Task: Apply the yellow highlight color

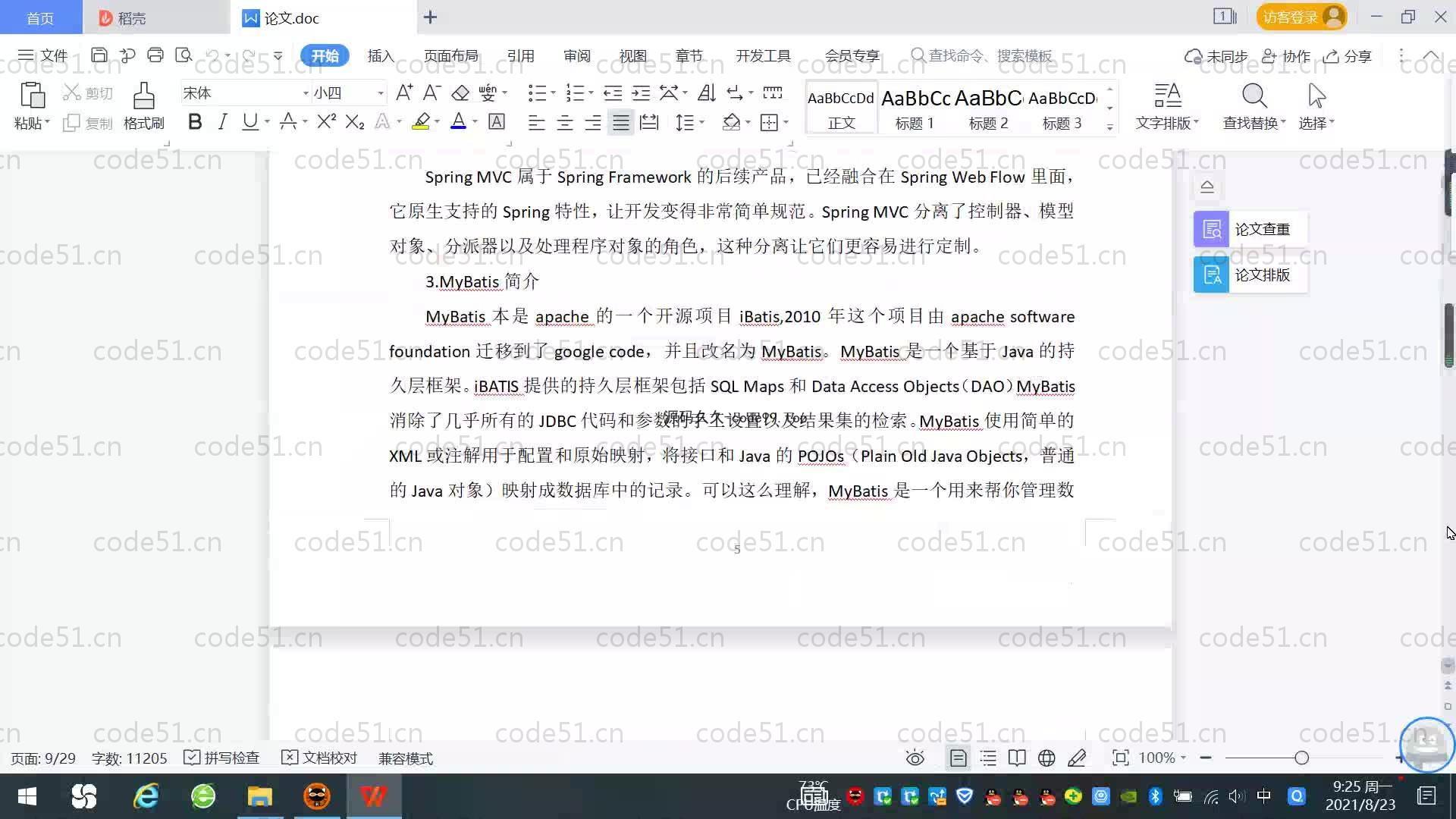Action: (x=421, y=121)
